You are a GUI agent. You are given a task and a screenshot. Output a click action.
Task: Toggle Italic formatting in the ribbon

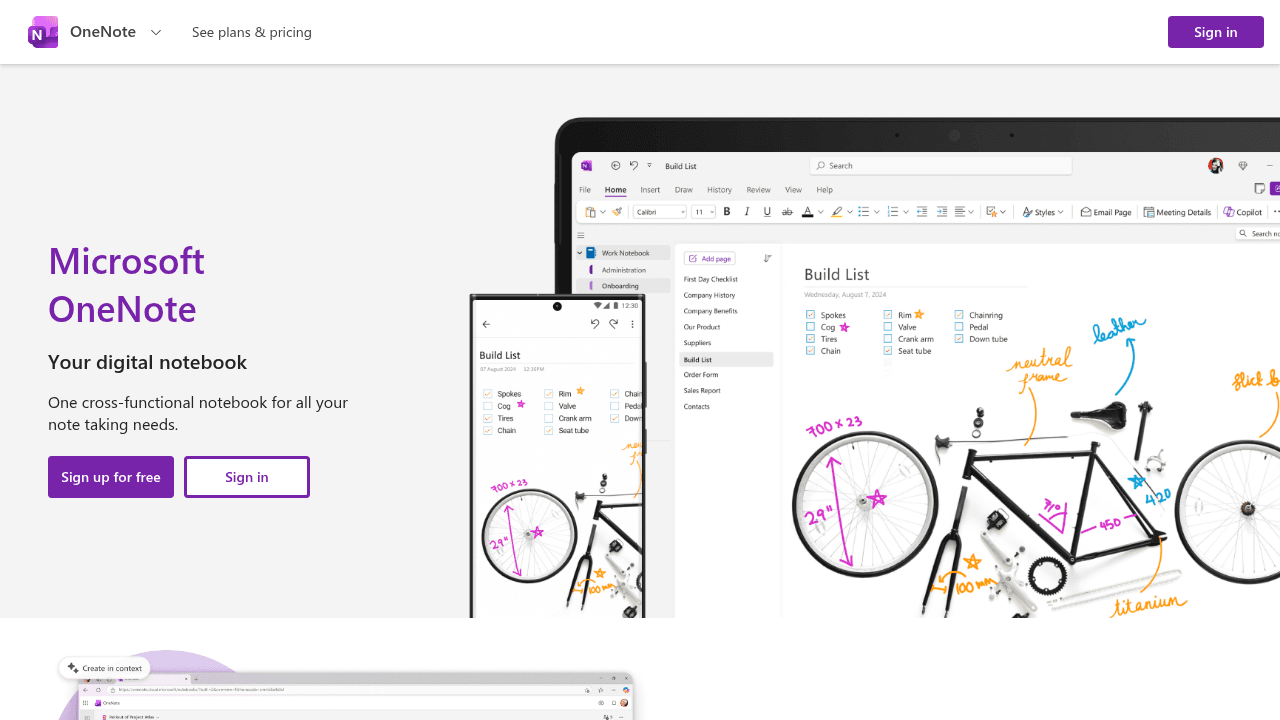click(747, 212)
